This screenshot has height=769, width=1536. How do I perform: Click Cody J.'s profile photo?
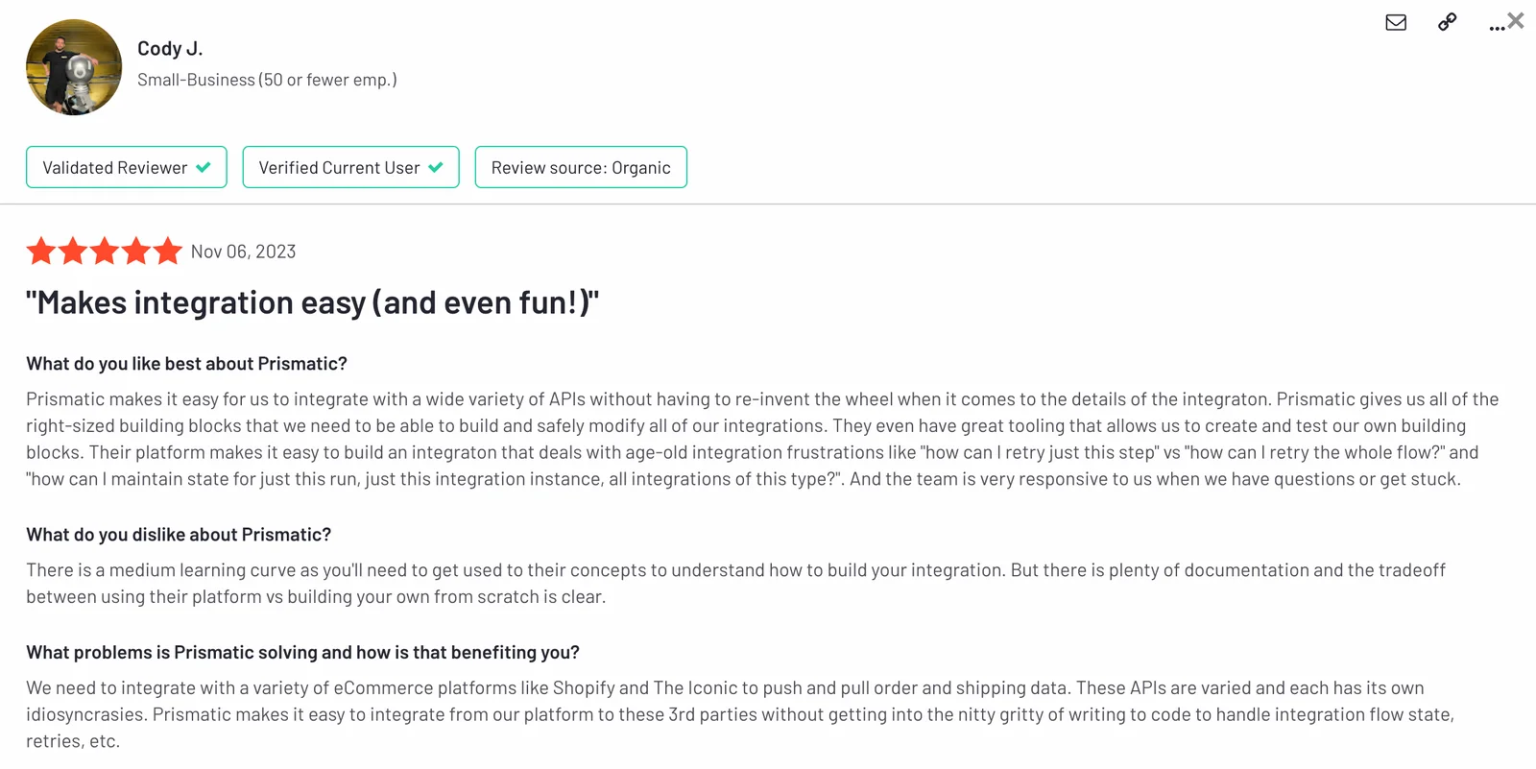click(x=74, y=67)
